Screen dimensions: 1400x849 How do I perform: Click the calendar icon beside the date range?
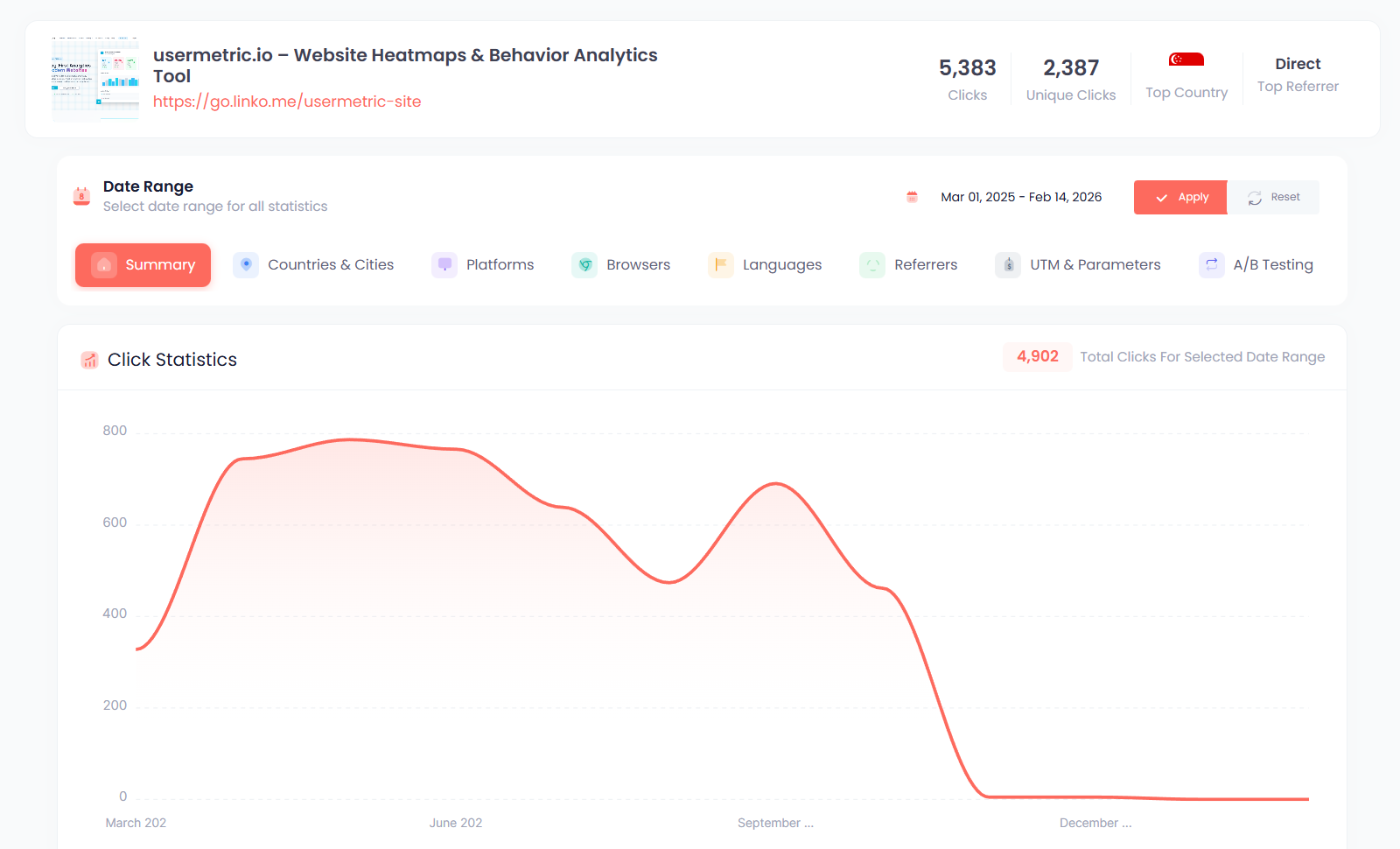tap(912, 197)
